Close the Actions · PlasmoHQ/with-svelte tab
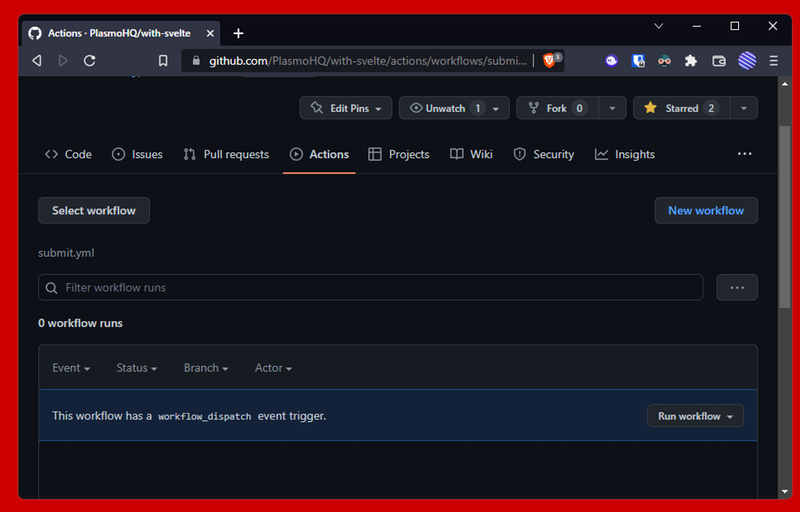Viewport: 800px width, 512px height. click(x=208, y=33)
